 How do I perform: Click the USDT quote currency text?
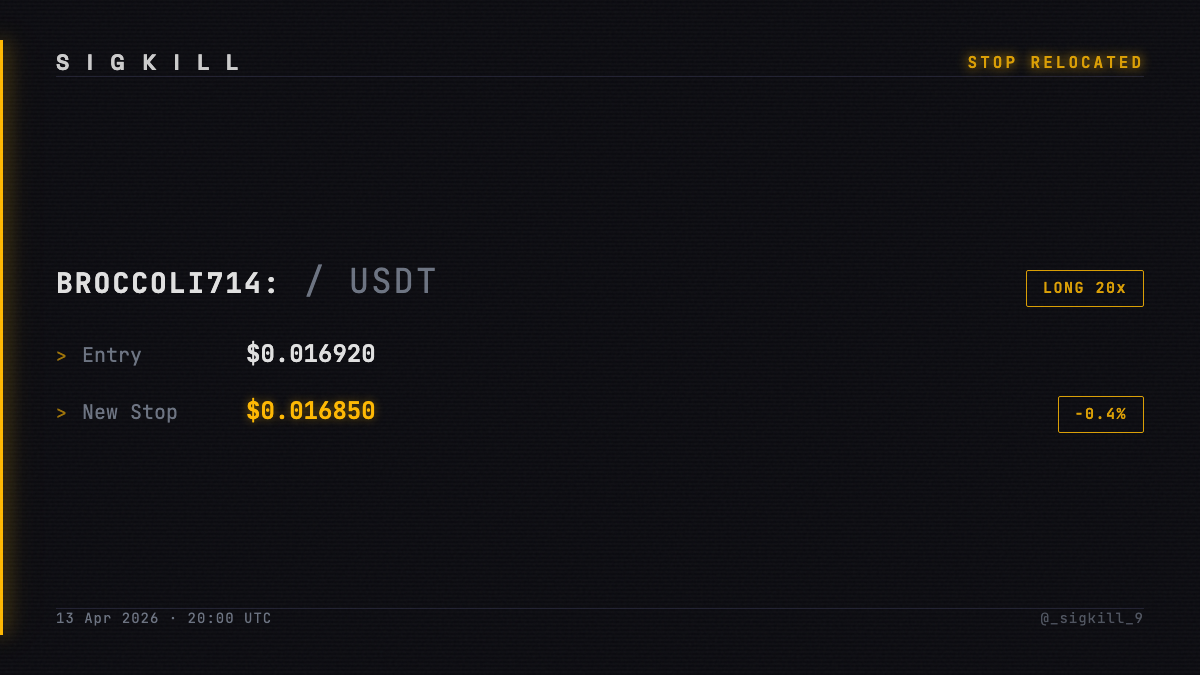coord(393,282)
